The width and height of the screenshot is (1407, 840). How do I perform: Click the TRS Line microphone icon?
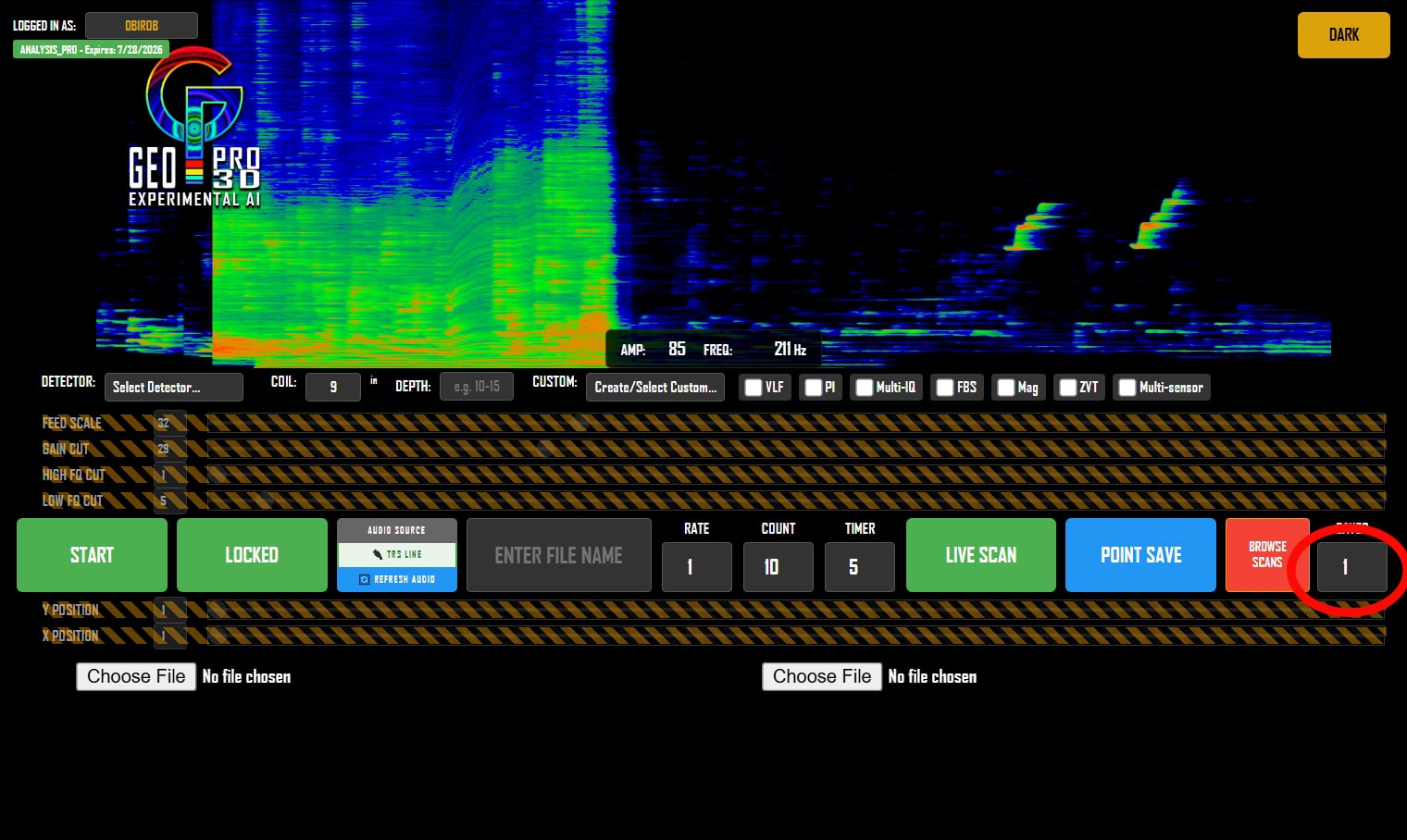pyautogui.click(x=378, y=554)
